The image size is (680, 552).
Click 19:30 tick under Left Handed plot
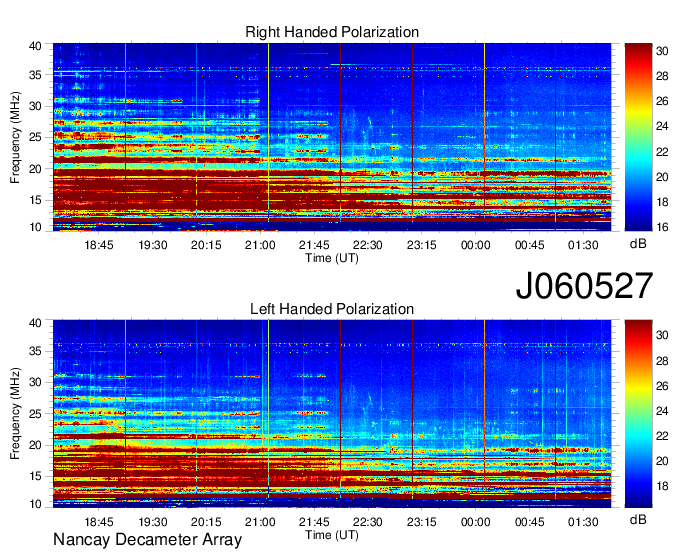153,522
